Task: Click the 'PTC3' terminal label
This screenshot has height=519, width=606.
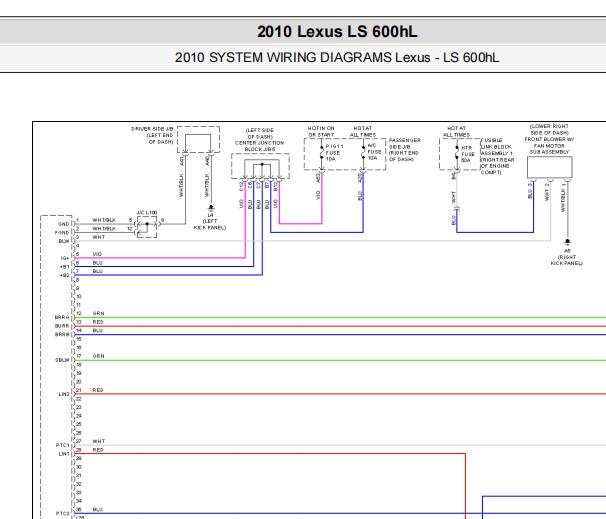Action: [63, 513]
